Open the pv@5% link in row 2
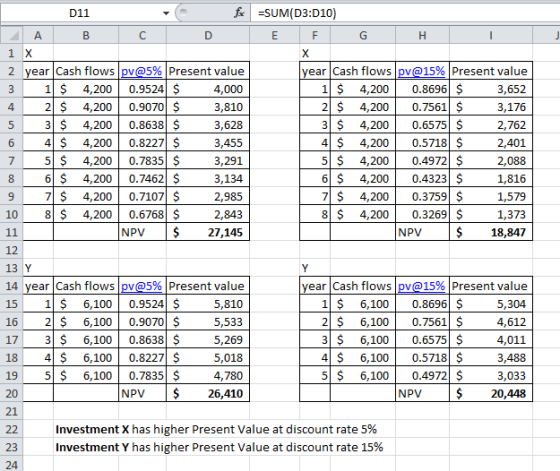Image resolution: width=560 pixels, height=471 pixels. click(141, 71)
